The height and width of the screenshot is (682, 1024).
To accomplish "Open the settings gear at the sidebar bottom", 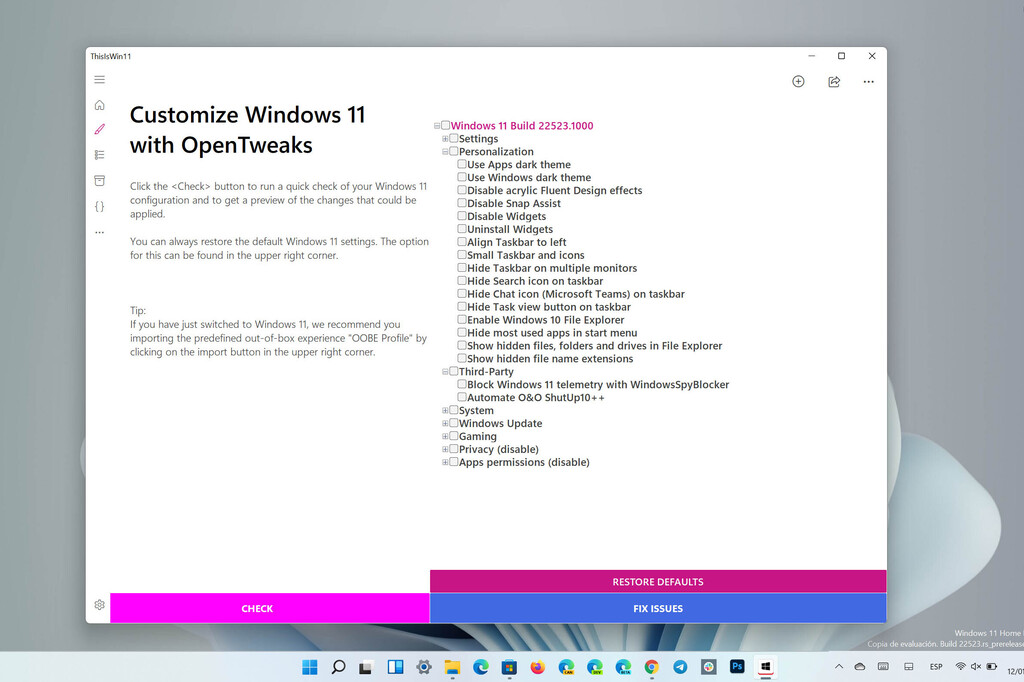I will coord(99,605).
